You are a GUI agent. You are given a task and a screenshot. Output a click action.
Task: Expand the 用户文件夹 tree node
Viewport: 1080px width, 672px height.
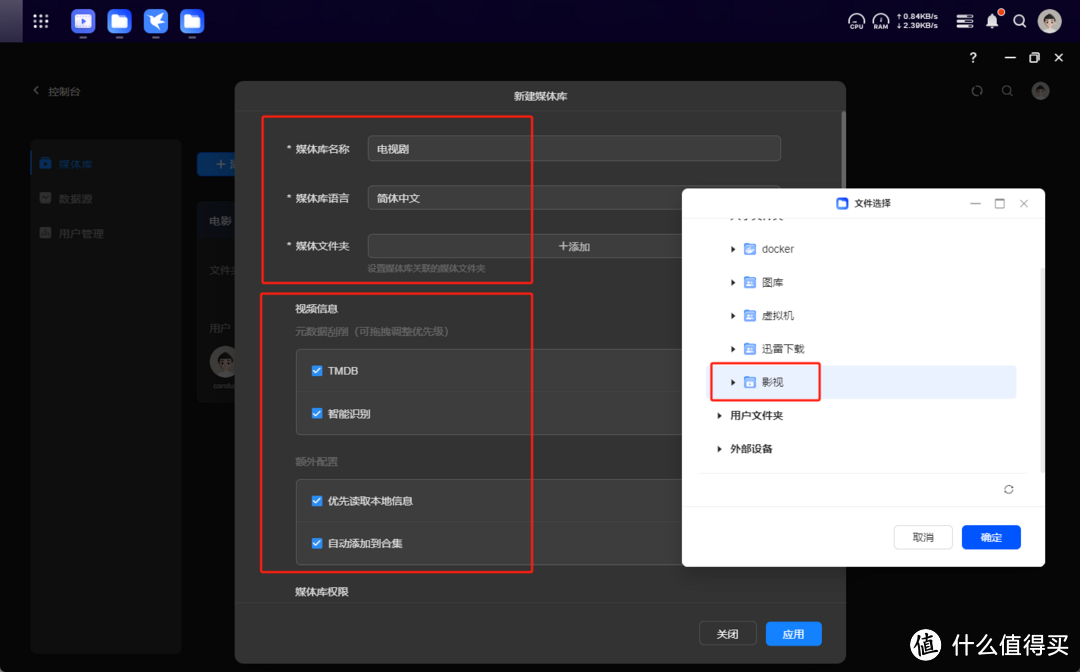click(719, 416)
